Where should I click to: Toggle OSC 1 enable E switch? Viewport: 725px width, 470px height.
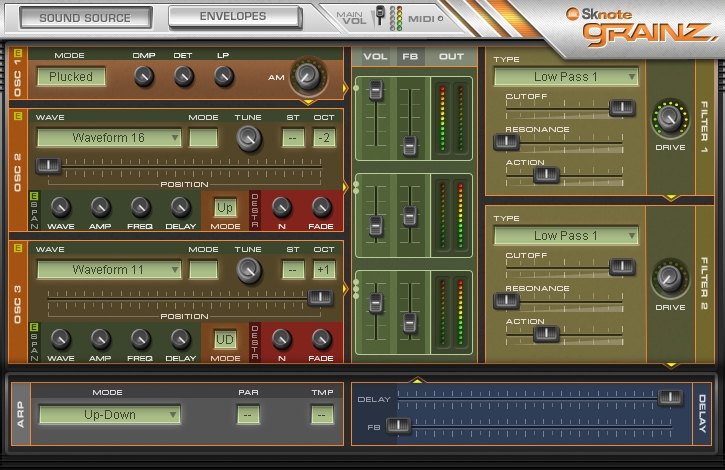click(18, 53)
